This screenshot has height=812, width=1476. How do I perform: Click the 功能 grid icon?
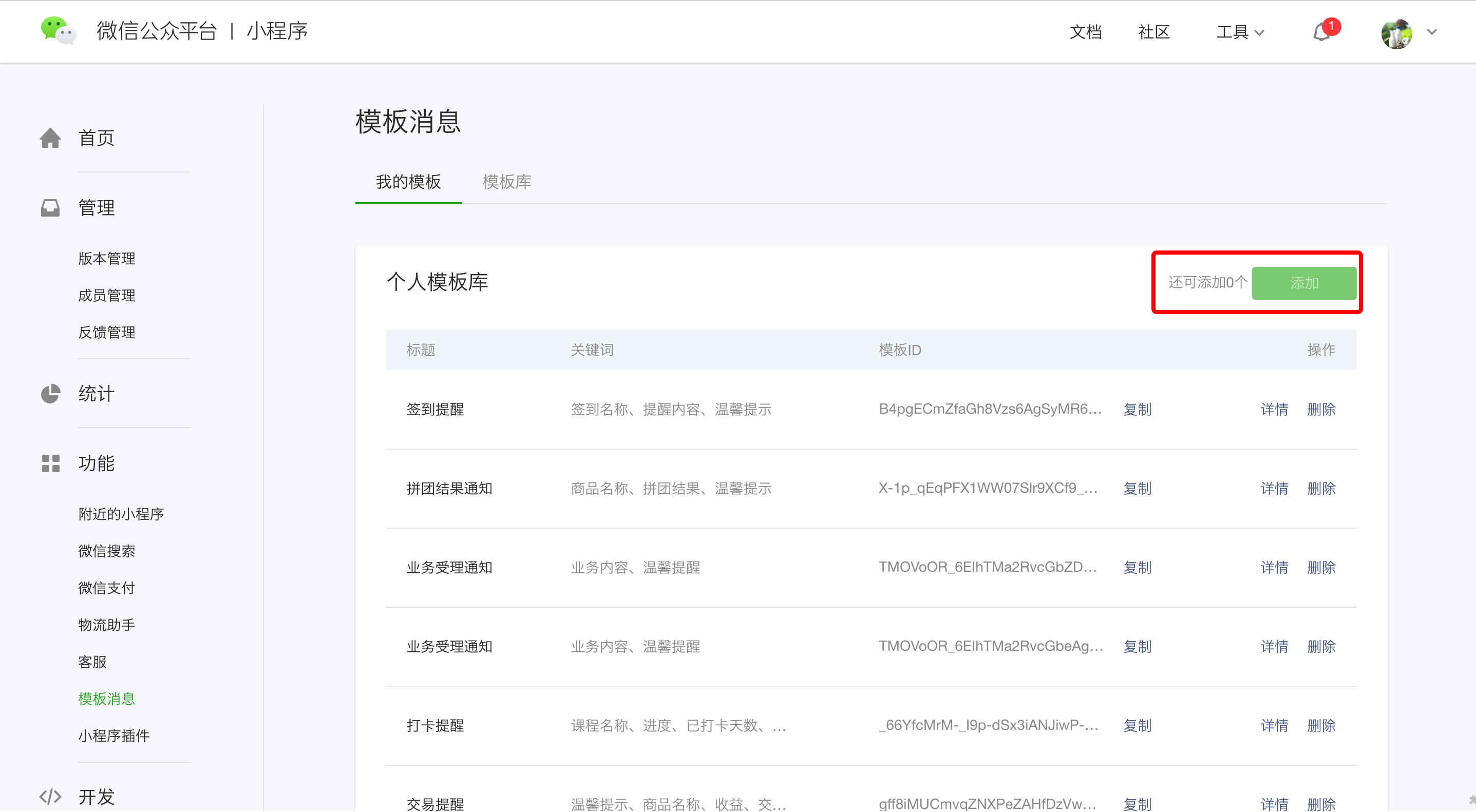tap(50, 463)
